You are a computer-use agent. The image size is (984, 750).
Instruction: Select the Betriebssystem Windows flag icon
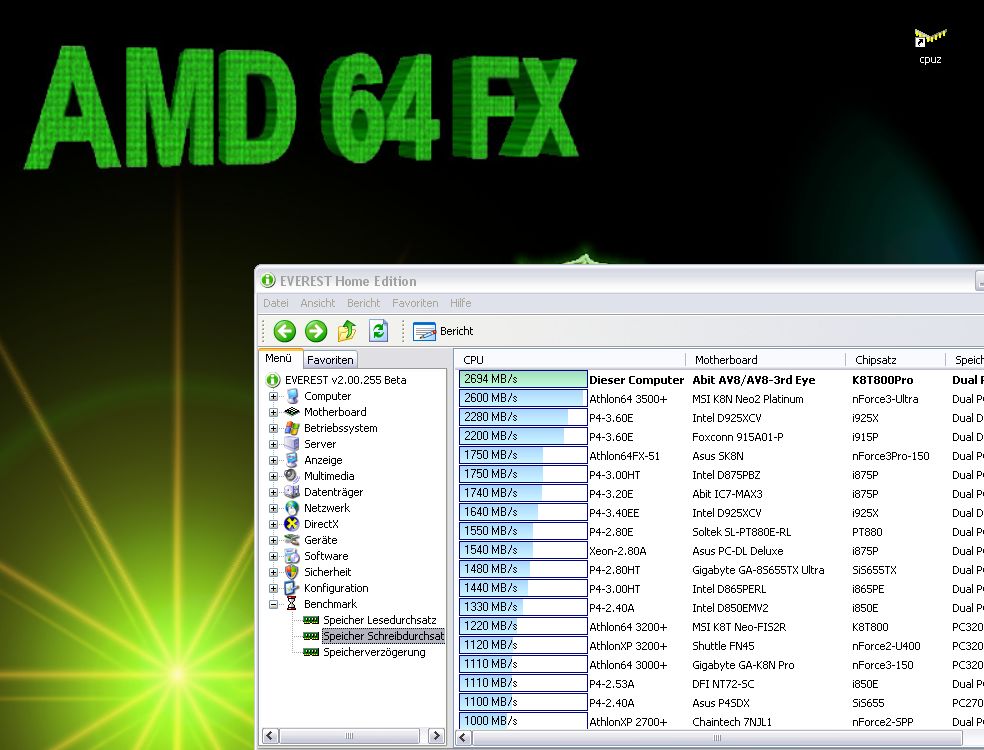pyautogui.click(x=292, y=428)
